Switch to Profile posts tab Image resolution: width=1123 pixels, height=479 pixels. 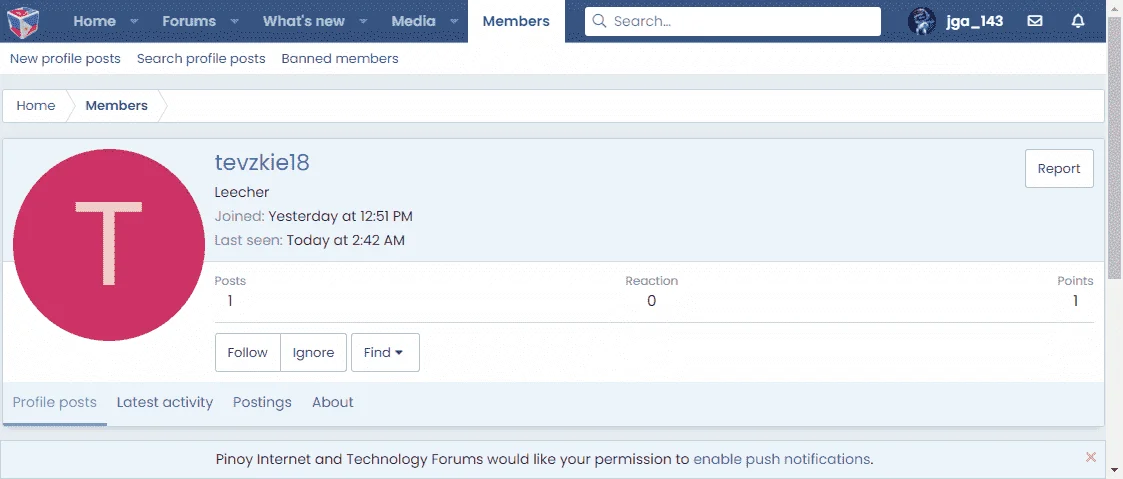54,402
